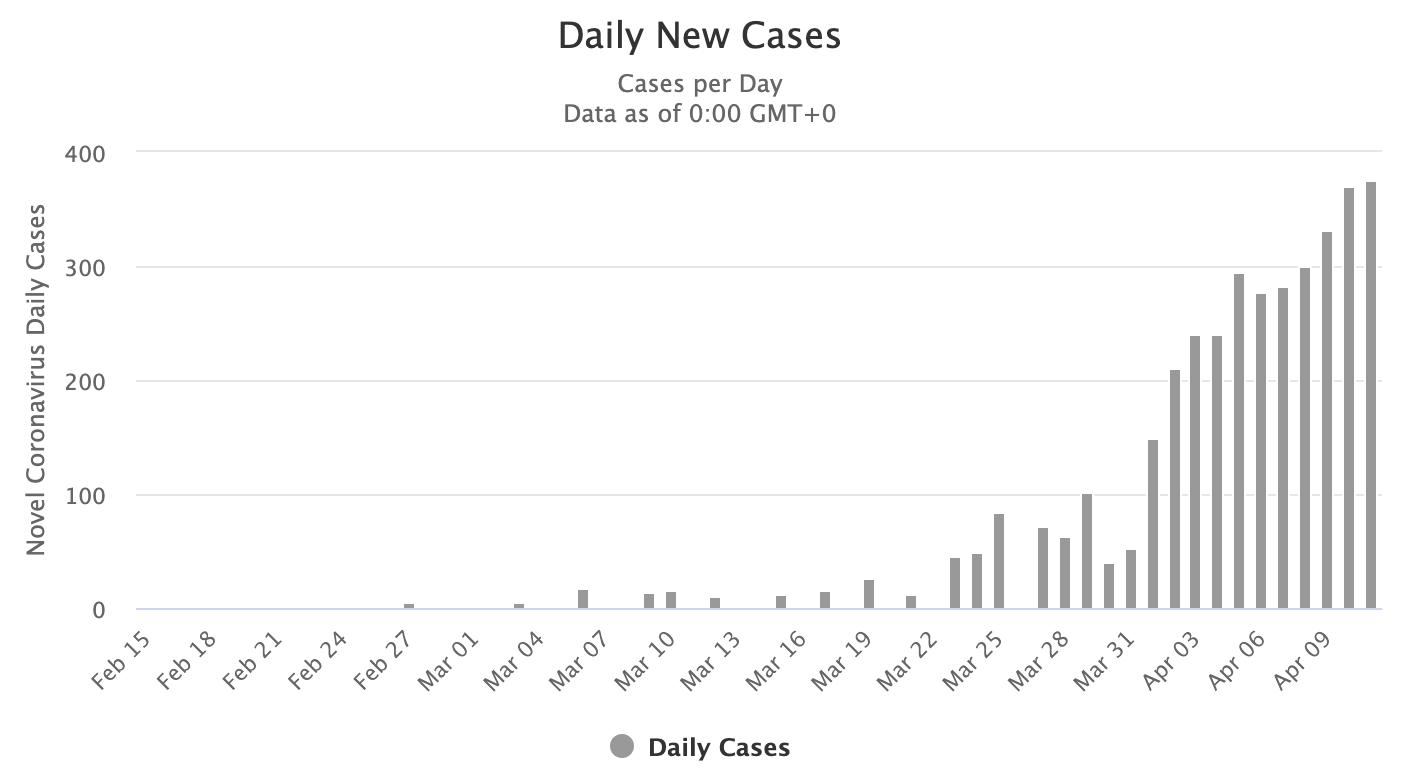Select the Mar 25 bar

[999, 561]
